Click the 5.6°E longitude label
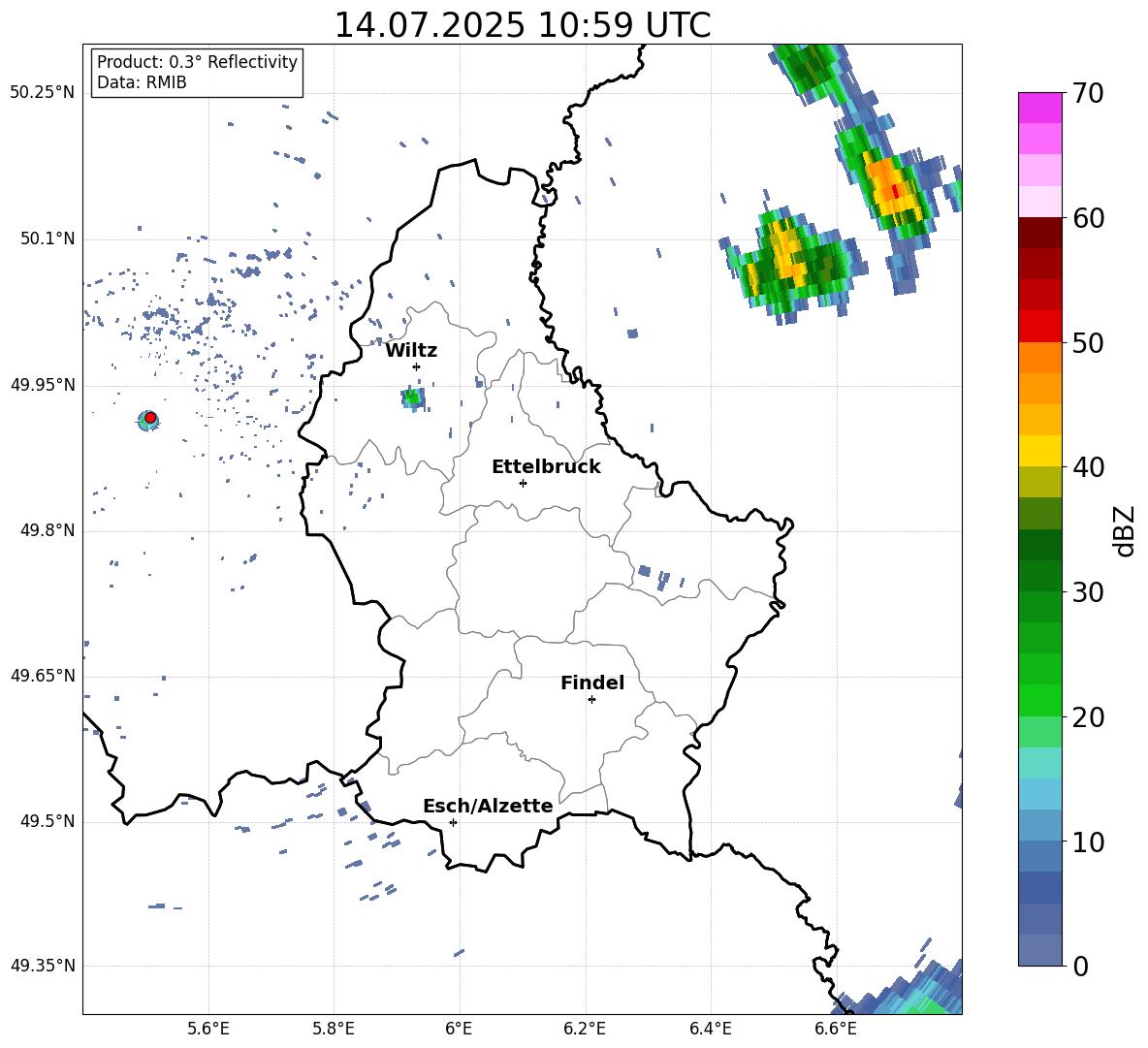The height and width of the screenshot is (1048, 1148). click(x=208, y=1029)
